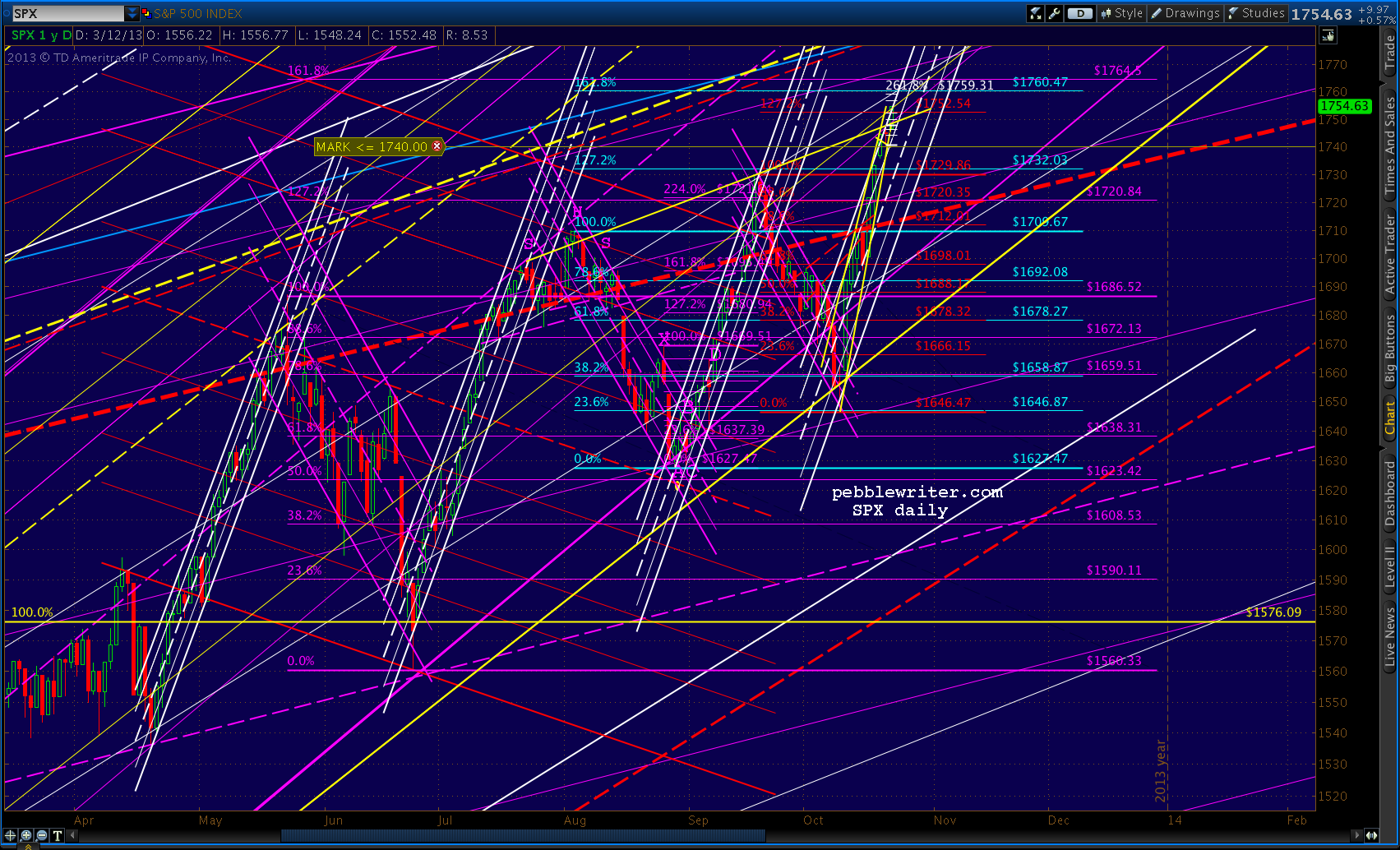Click the hand cursor icon above the price axis
Viewport: 1400px width, 850px height.
[x=1328, y=35]
